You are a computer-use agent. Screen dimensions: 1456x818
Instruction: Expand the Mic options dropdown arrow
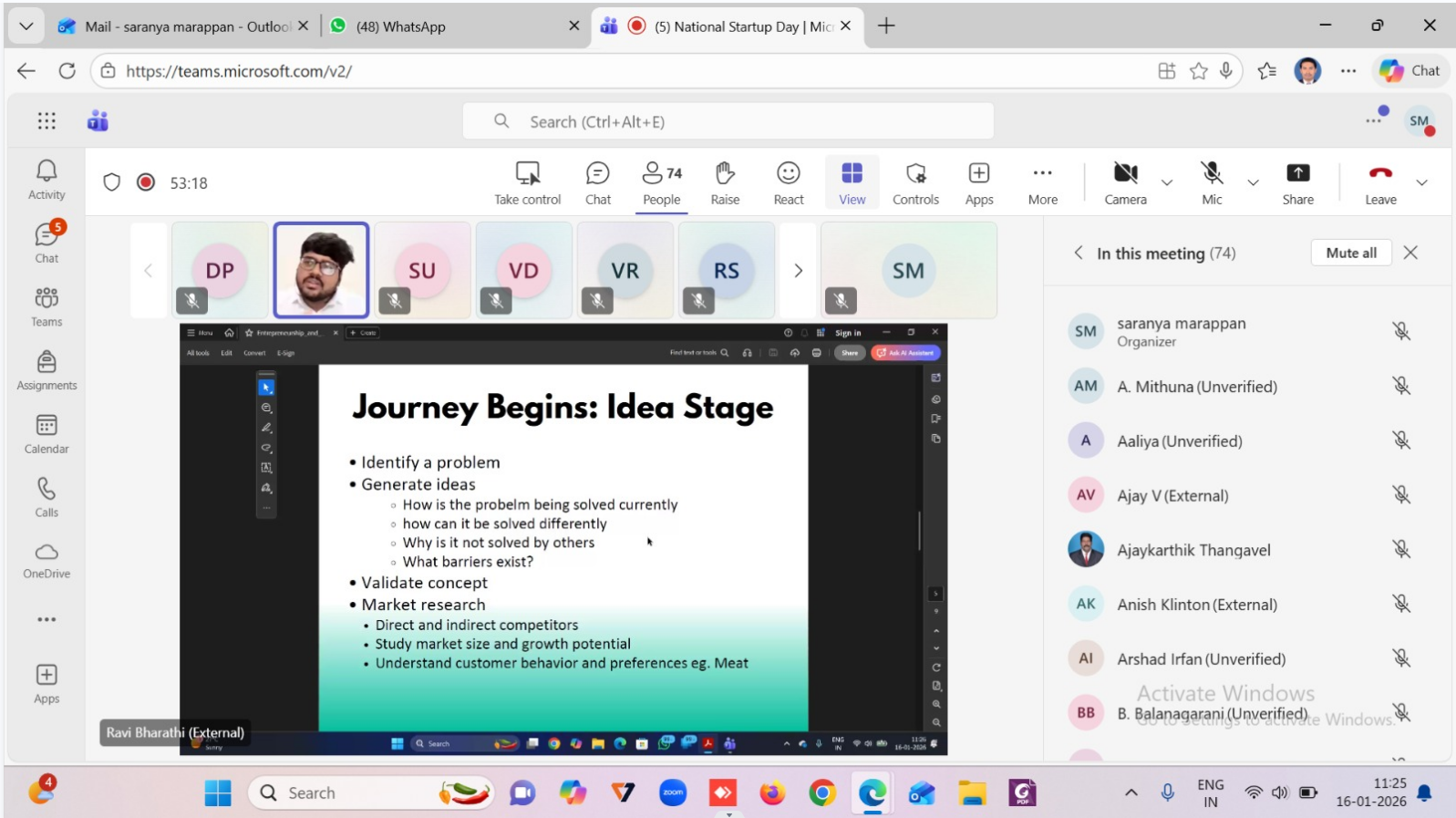(x=1253, y=183)
